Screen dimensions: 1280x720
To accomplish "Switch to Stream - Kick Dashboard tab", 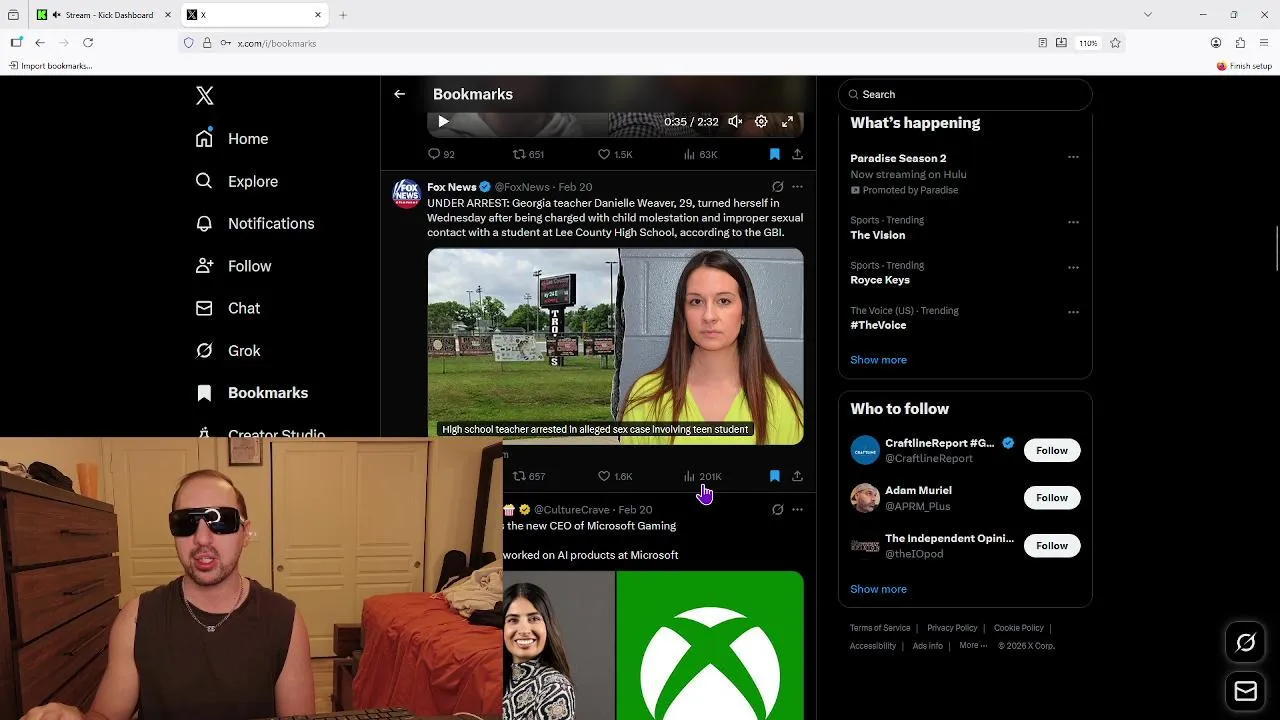I will [x=102, y=15].
